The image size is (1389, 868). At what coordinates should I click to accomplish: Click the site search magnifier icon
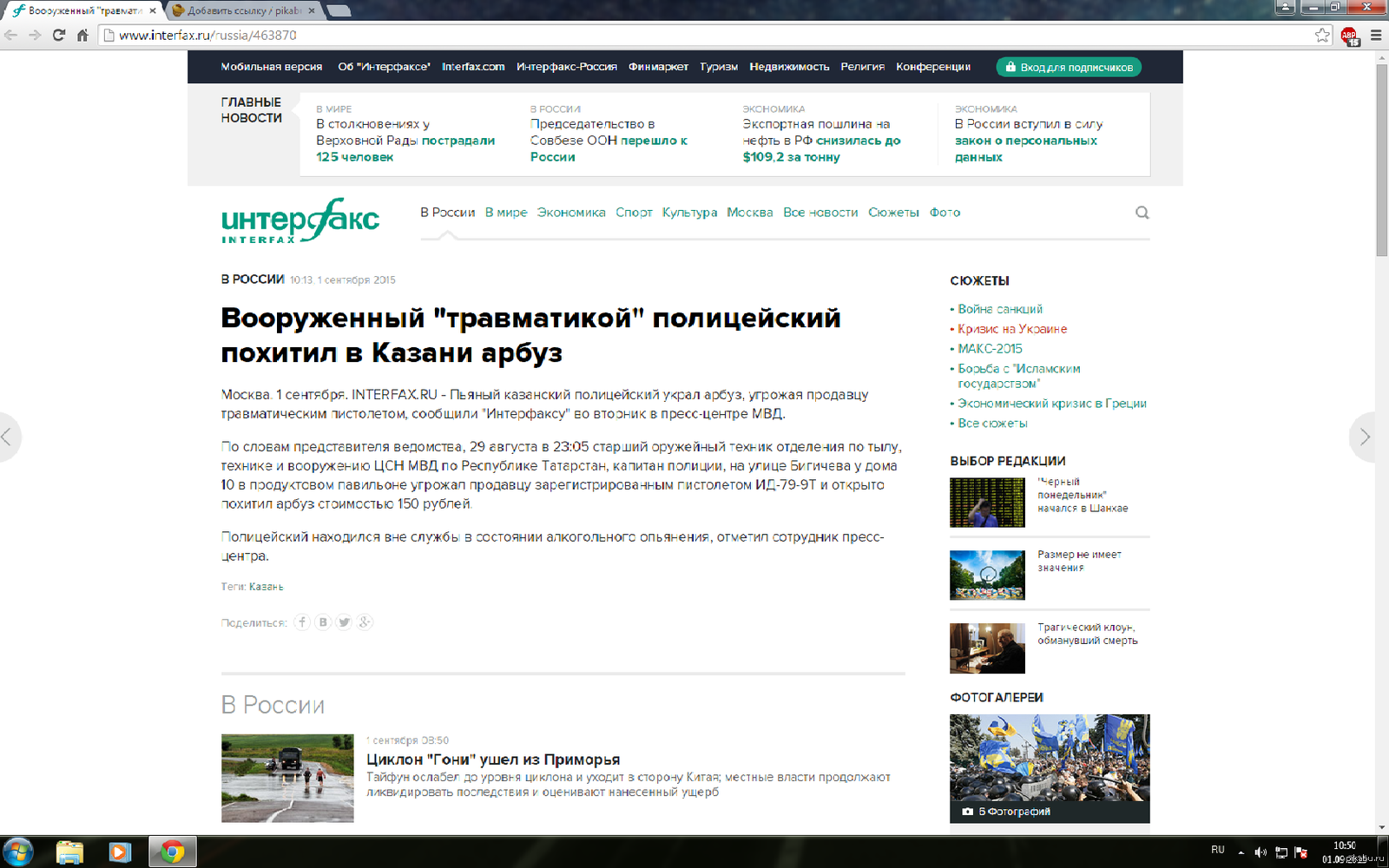1142,213
